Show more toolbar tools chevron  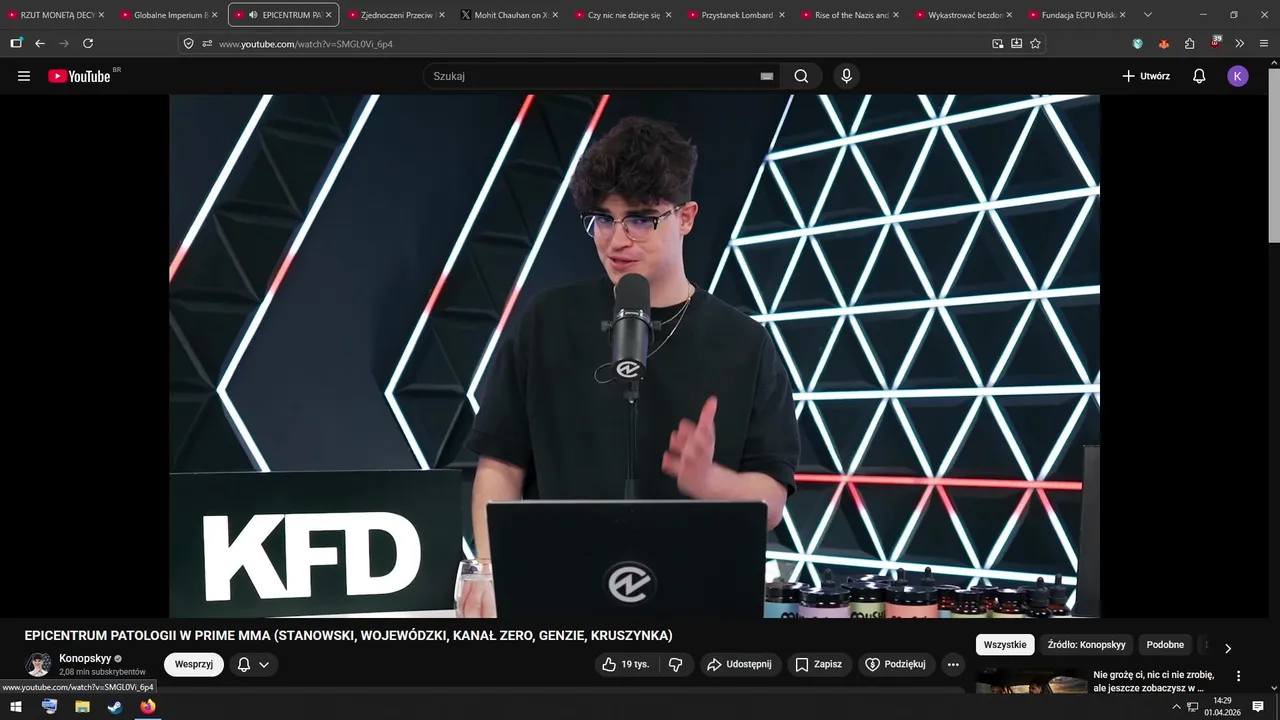click(1239, 43)
